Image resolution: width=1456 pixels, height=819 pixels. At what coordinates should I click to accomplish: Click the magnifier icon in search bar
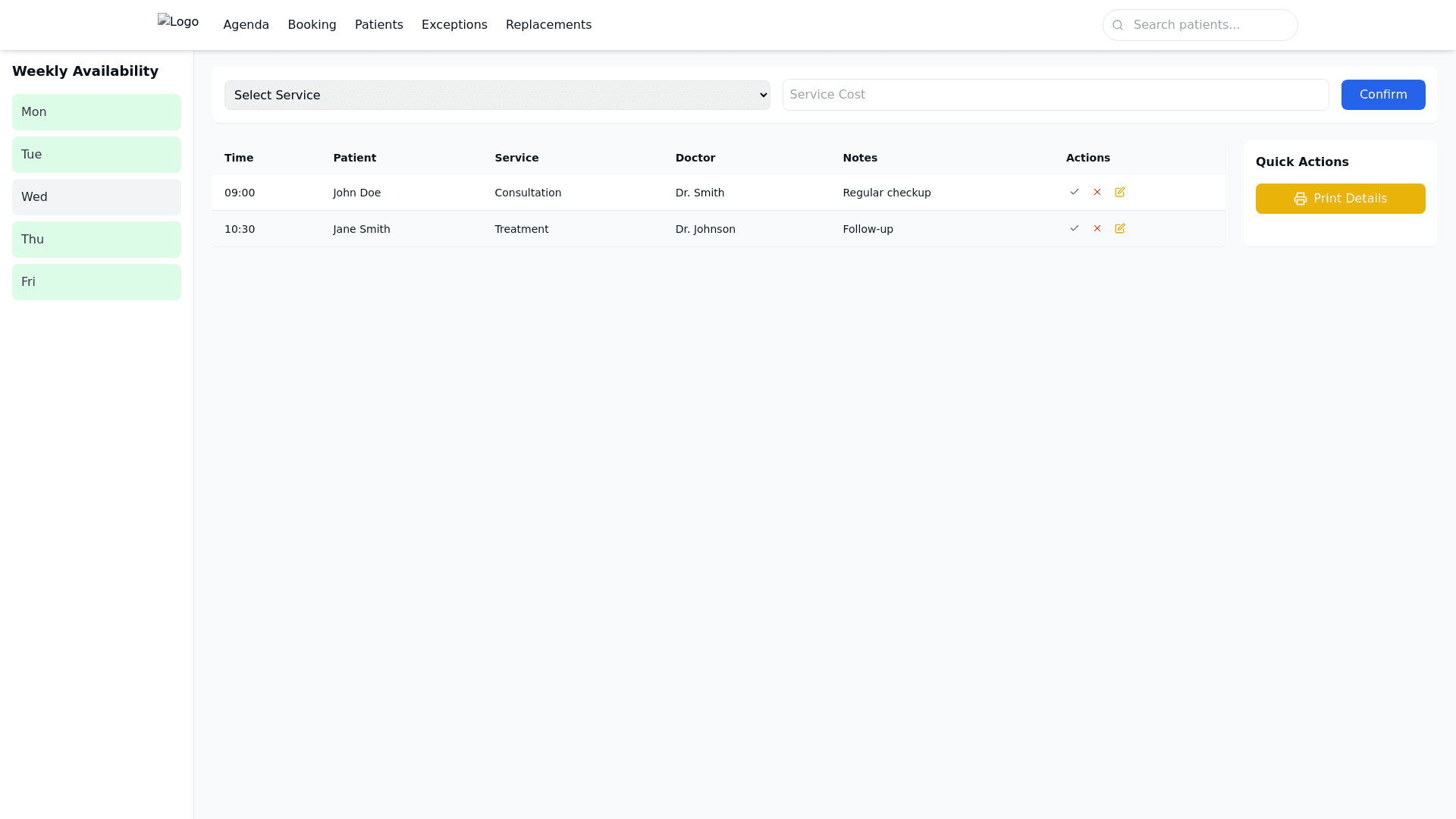(1117, 25)
